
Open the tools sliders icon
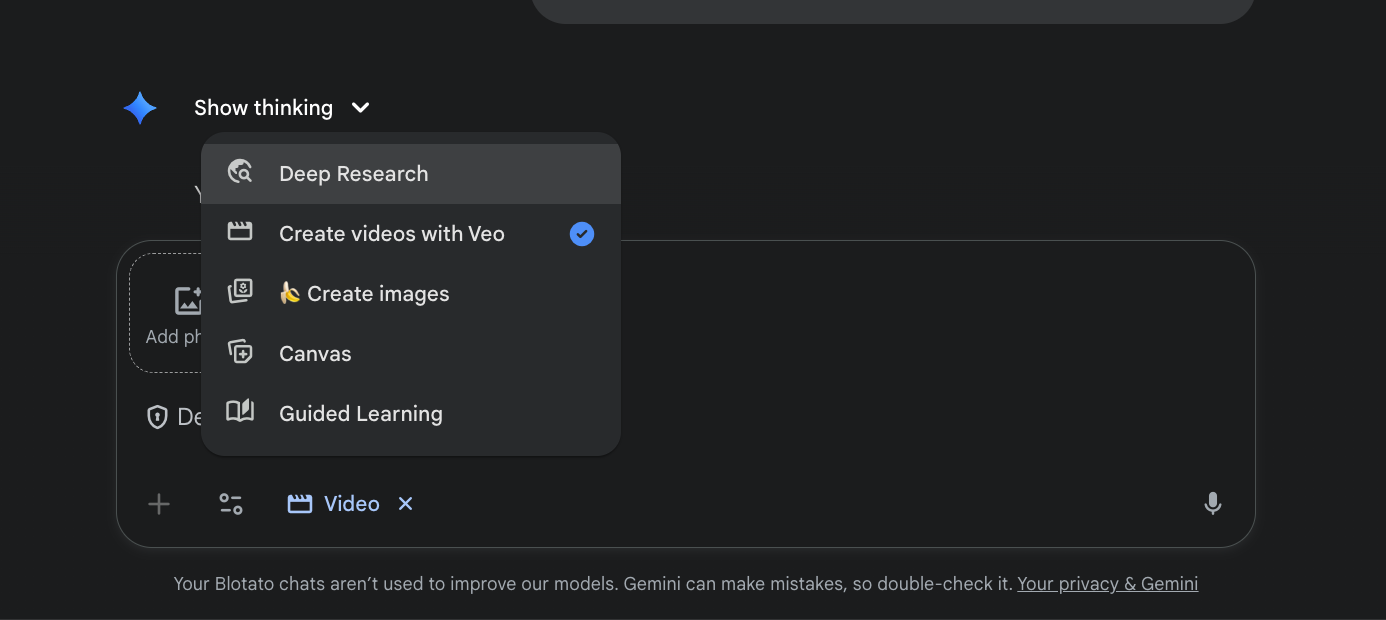click(x=231, y=504)
